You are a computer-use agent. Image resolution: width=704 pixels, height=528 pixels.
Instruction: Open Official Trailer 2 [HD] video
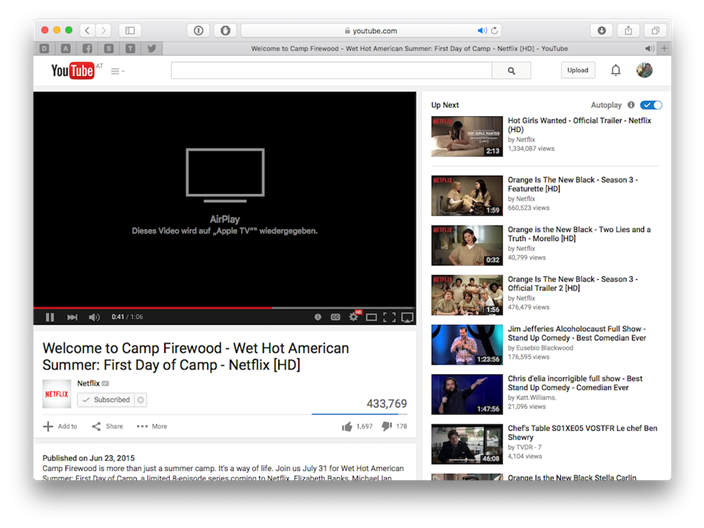point(572,283)
